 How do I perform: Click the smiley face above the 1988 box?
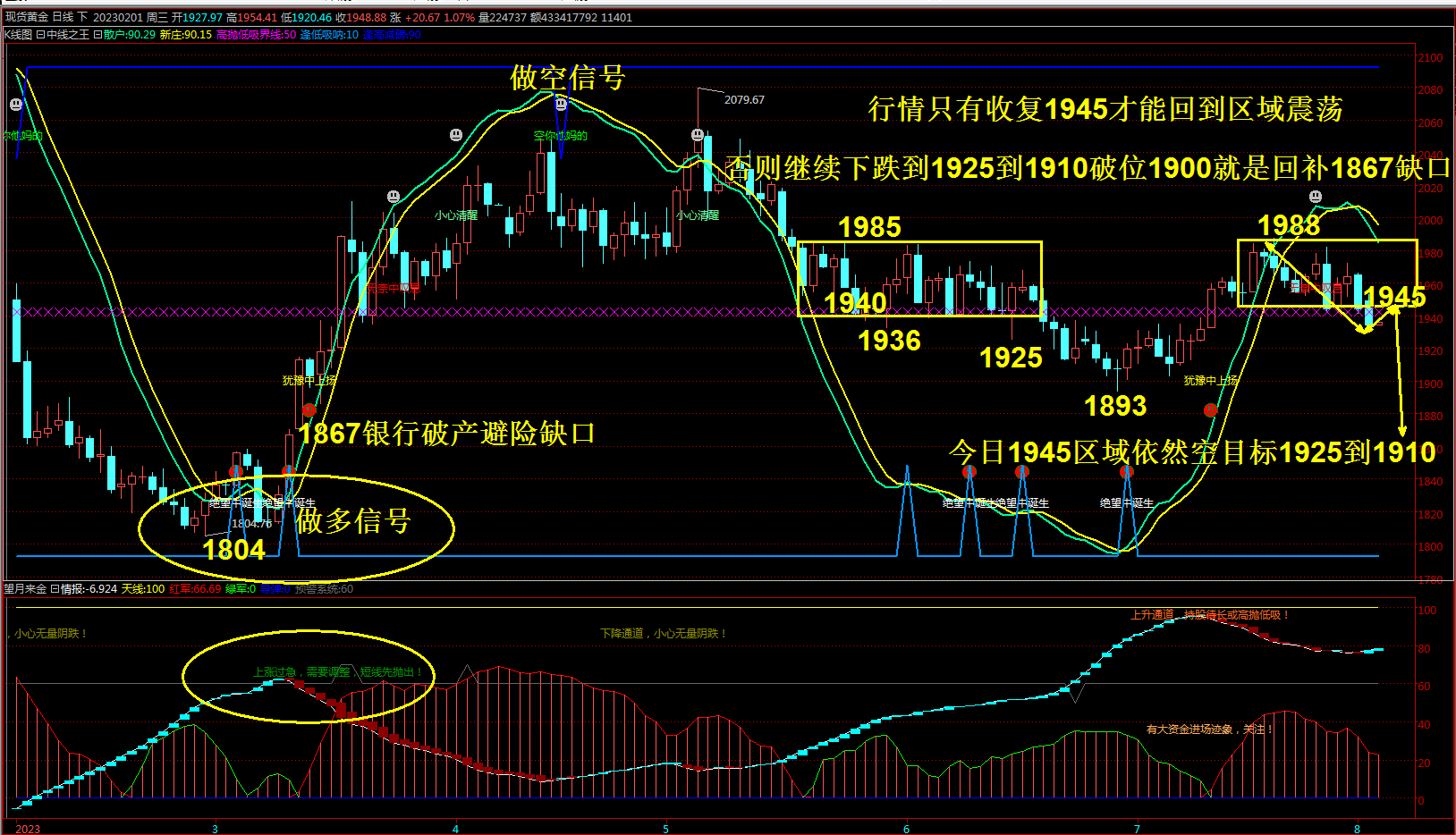pyautogui.click(x=1315, y=197)
